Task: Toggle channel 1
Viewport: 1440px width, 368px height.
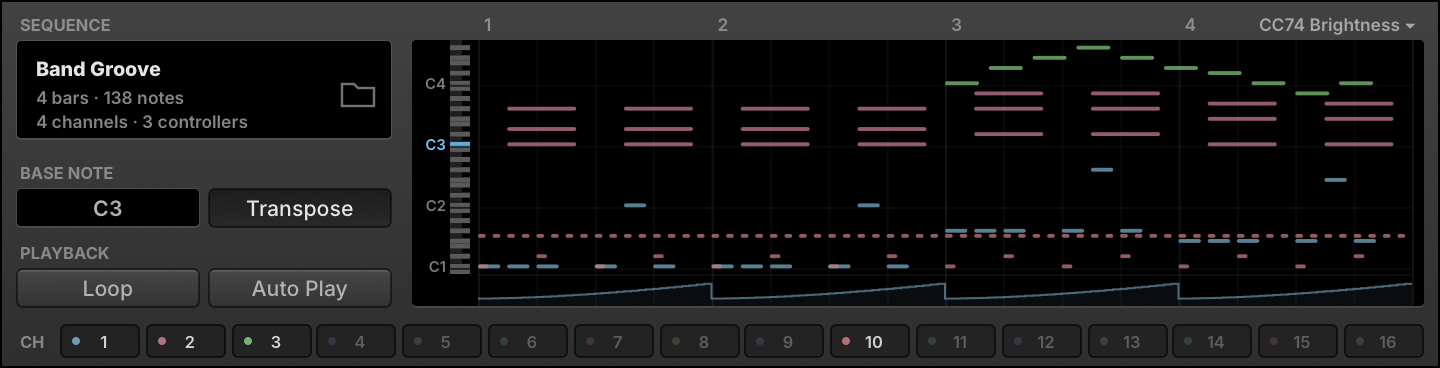Action: pos(99,341)
